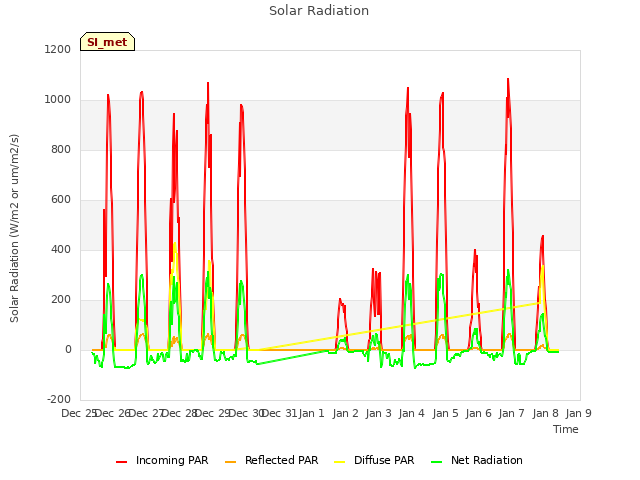This screenshot has width=640, height=480.
Task: Click the Jan 9 x-axis tick label
Action: click(x=578, y=413)
